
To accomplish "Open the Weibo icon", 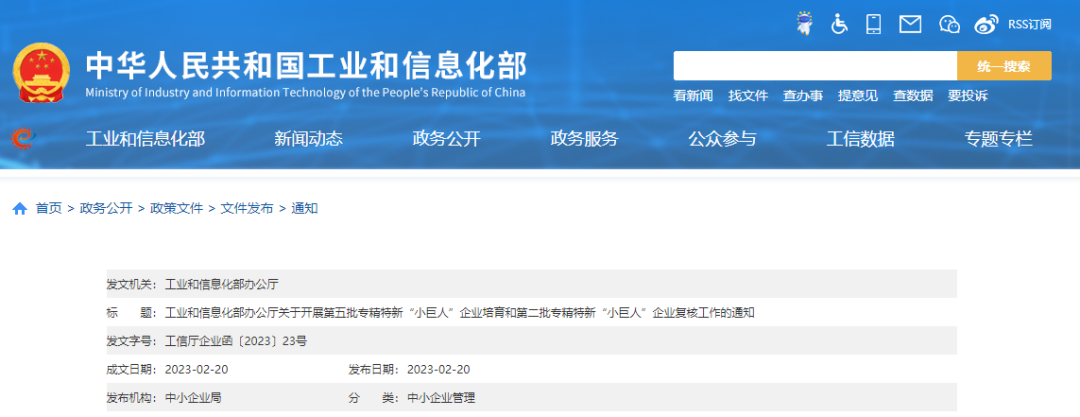I will [986, 25].
